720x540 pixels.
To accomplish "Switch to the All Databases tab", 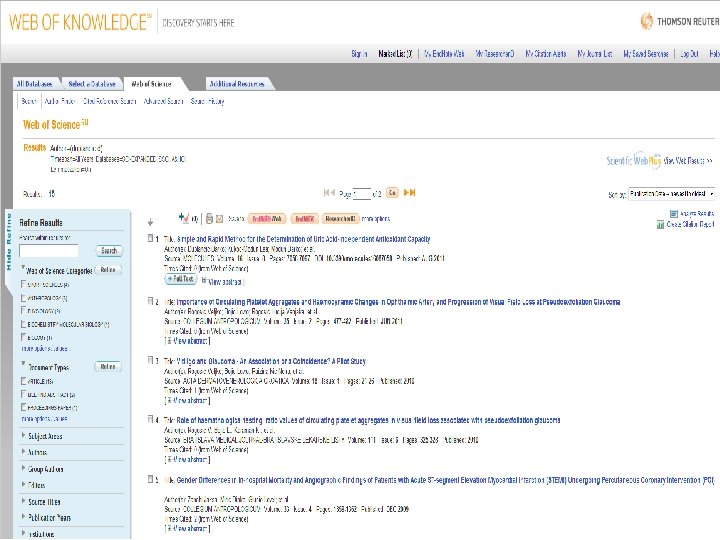I will coord(34,84).
